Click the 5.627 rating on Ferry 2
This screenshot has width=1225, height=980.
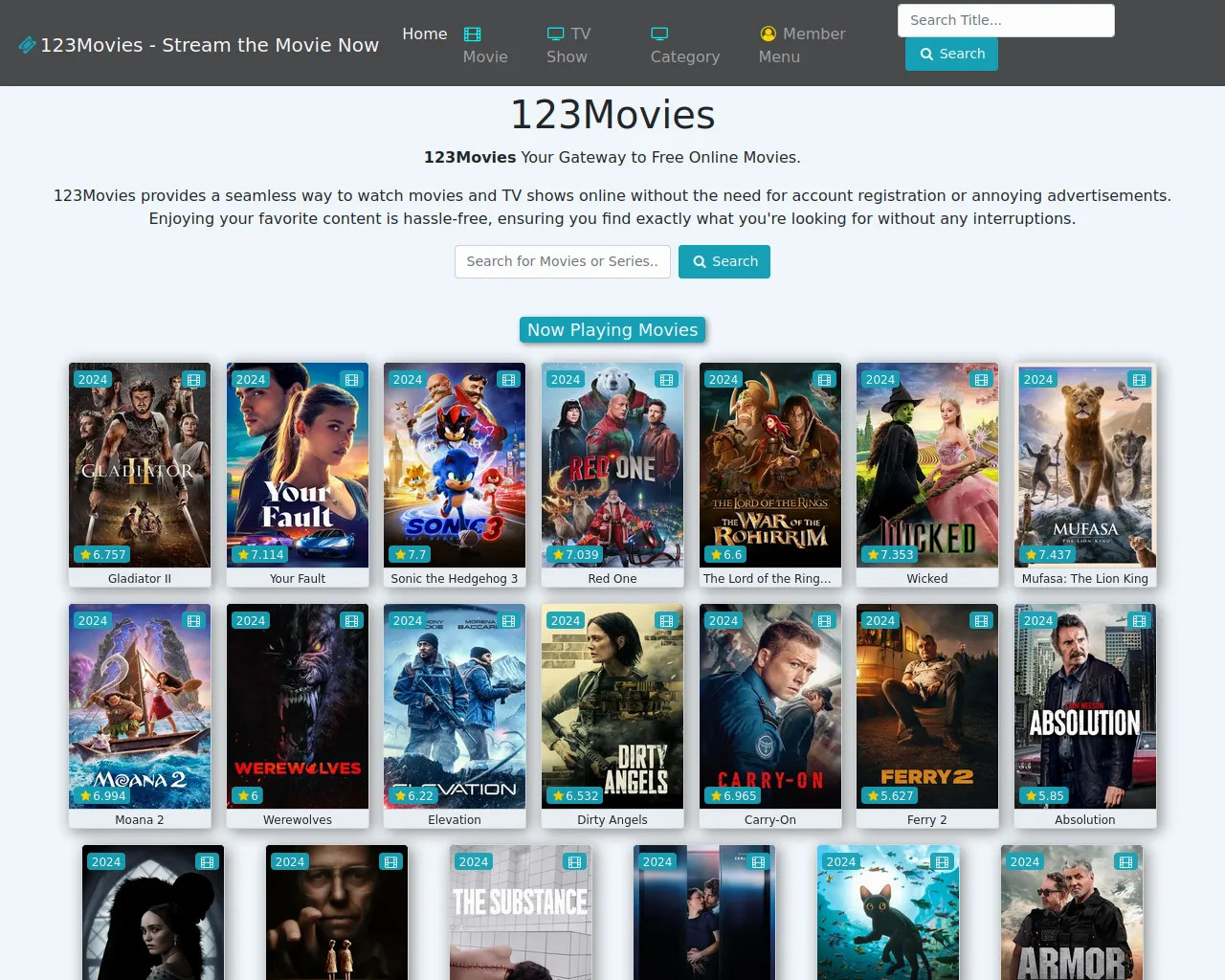point(891,796)
